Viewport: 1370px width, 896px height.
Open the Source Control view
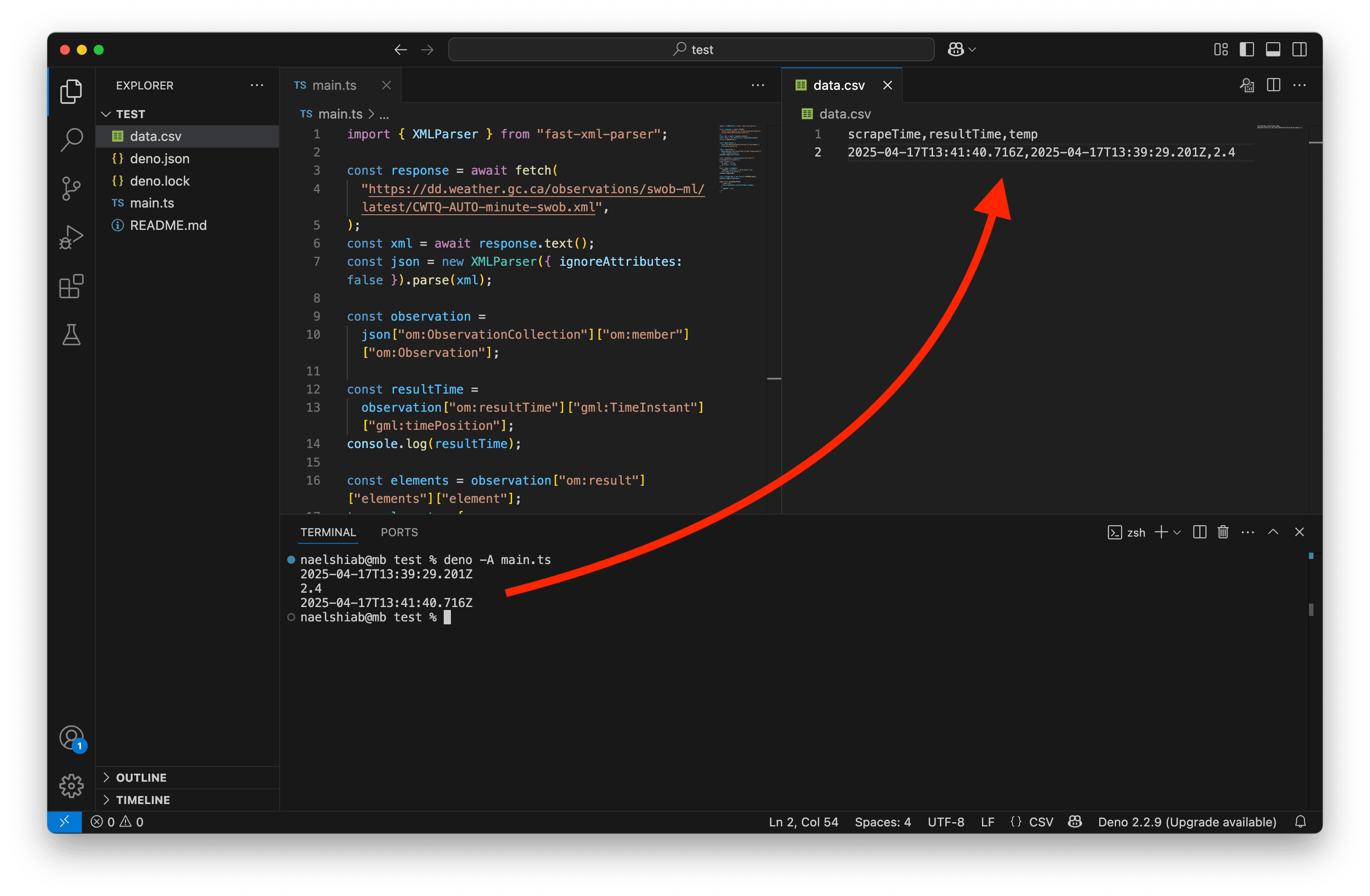point(71,188)
